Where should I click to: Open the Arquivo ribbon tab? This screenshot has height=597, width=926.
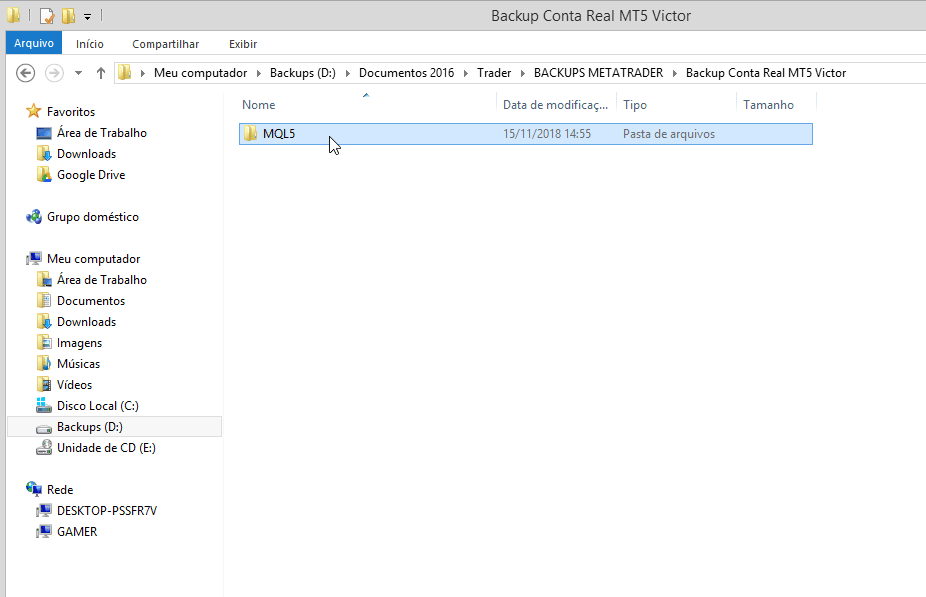[34, 43]
